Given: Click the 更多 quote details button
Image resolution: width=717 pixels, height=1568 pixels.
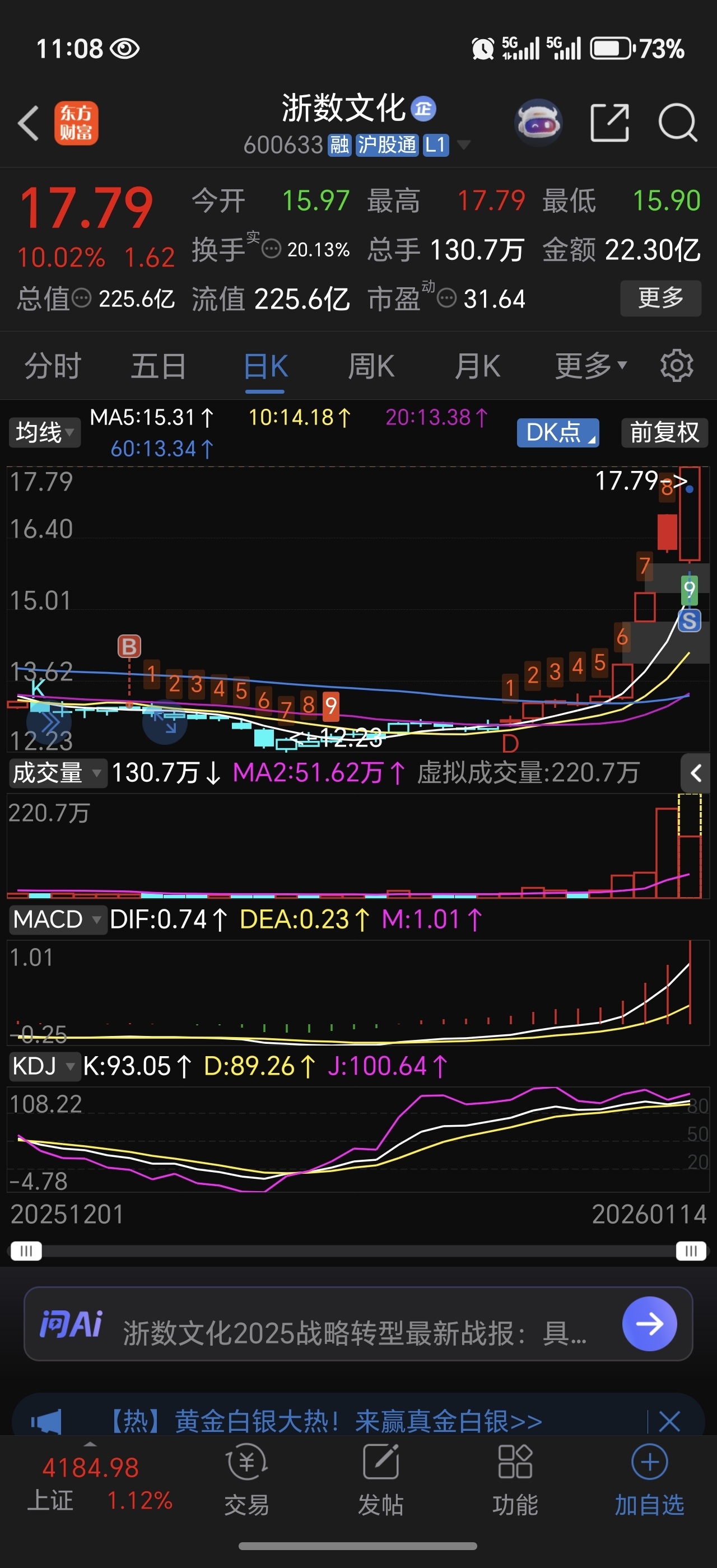Looking at the screenshot, I should coord(661,298).
